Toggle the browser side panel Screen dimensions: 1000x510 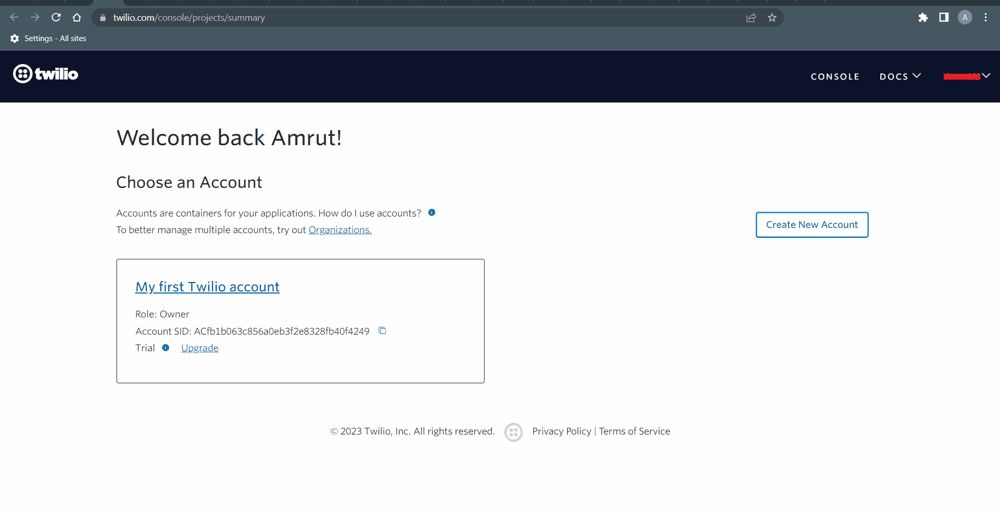(x=943, y=17)
